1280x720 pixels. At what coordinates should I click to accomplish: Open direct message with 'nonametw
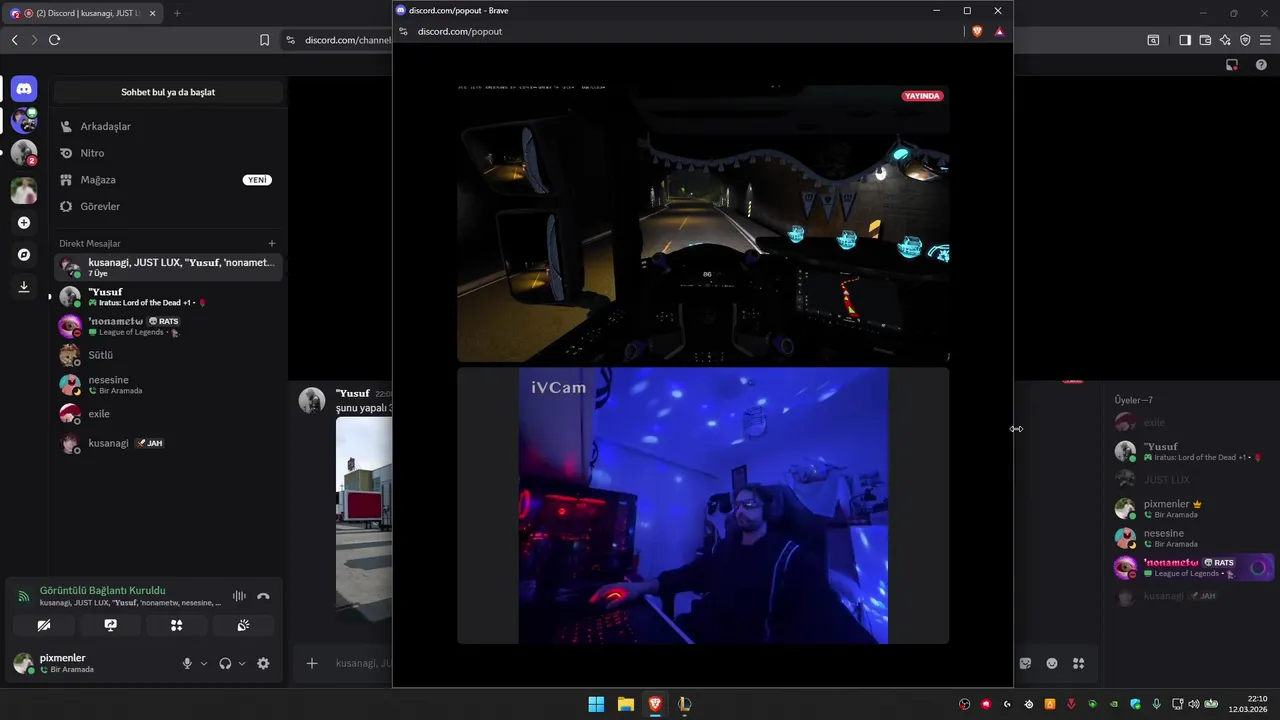coord(168,326)
